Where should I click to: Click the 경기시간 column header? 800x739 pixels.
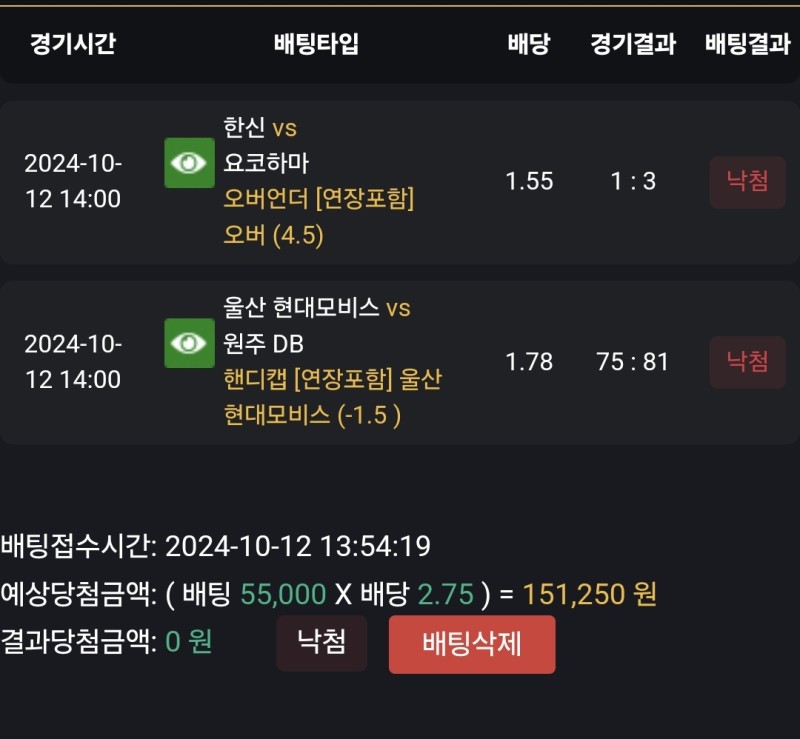[72, 44]
